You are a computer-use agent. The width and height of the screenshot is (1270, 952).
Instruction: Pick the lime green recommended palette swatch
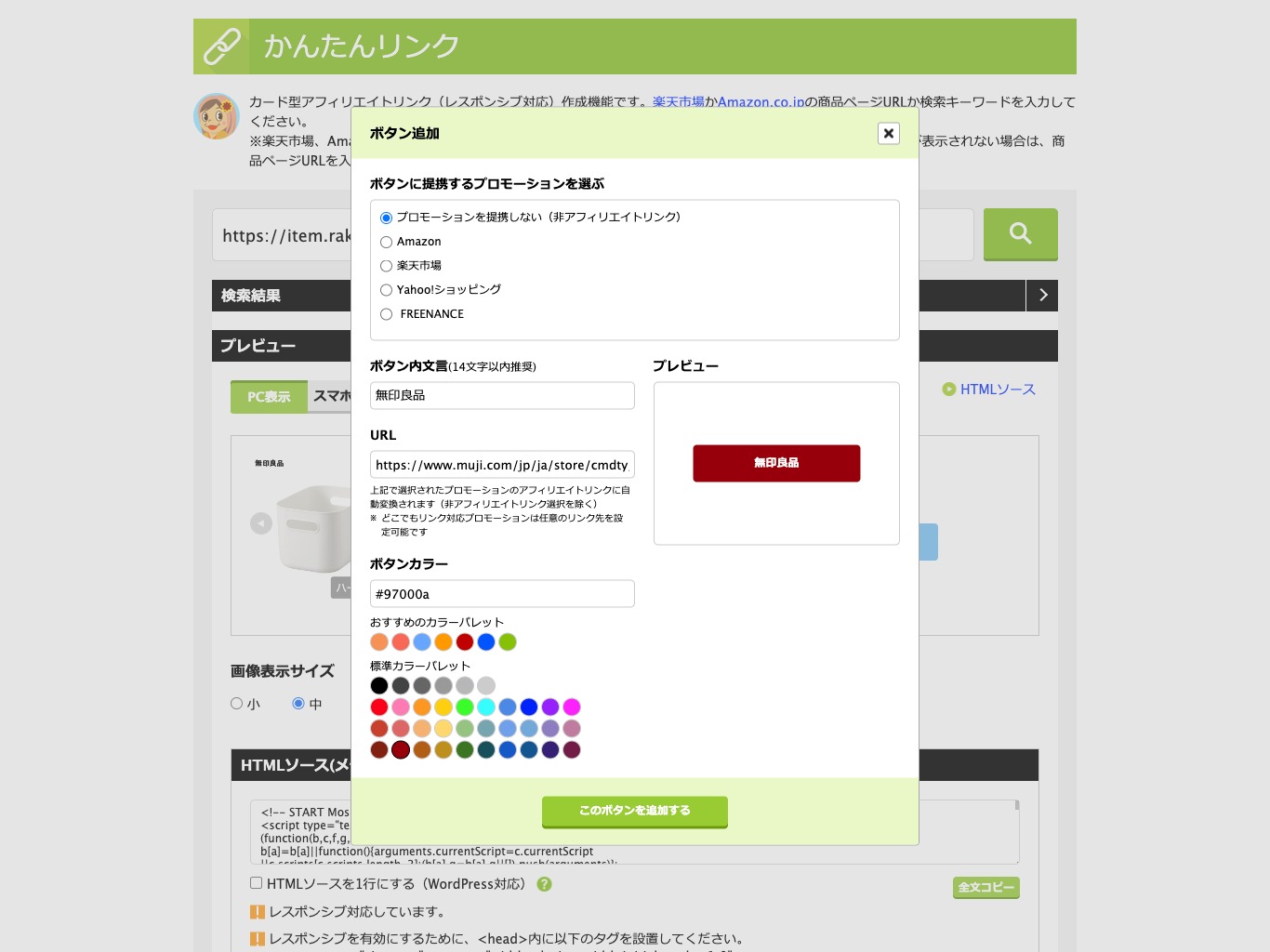tap(508, 642)
